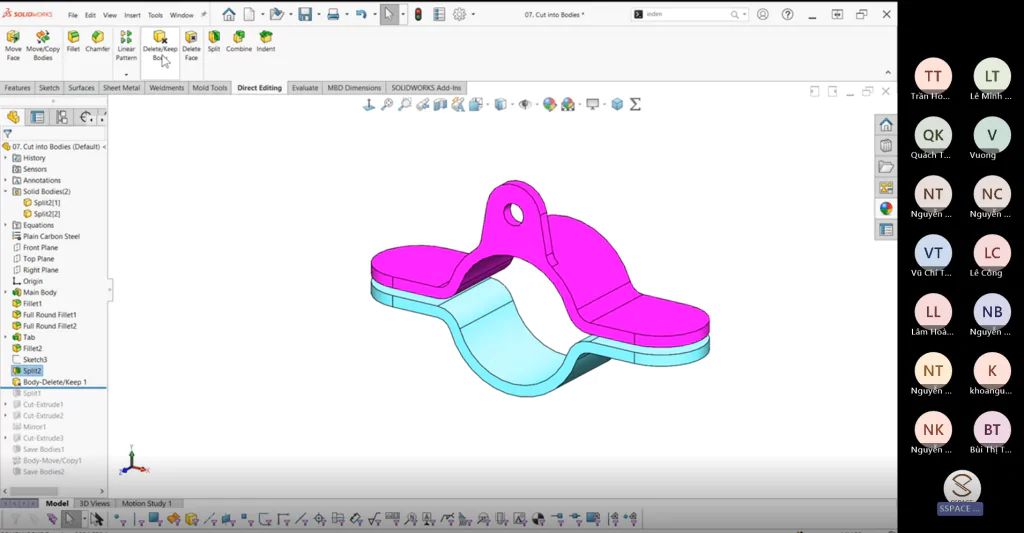Viewport: 1024px width, 533px height.
Task: Create a New document
Action: tap(249, 14)
